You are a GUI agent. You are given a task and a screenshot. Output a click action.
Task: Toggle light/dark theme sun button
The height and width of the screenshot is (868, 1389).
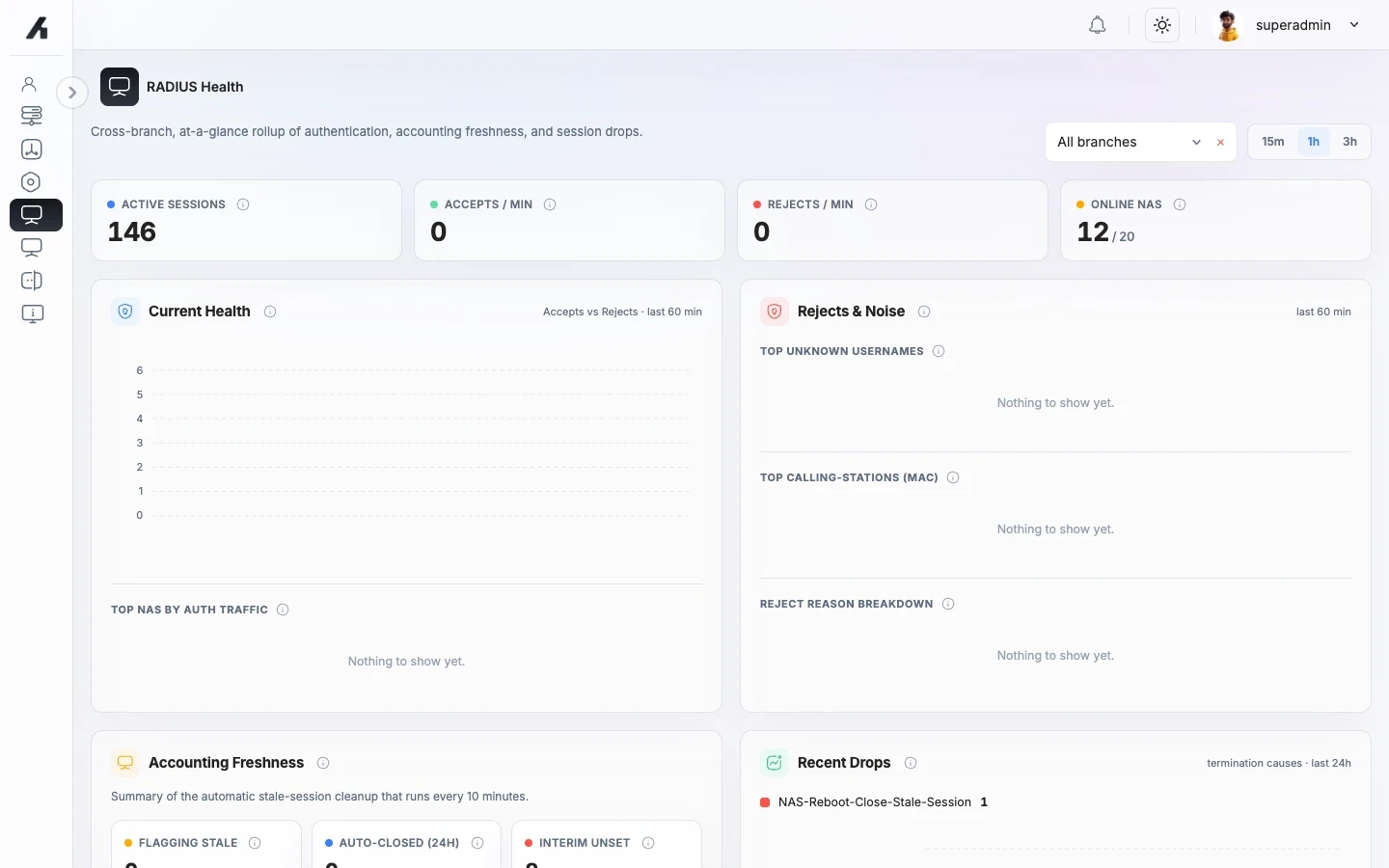[1162, 25]
